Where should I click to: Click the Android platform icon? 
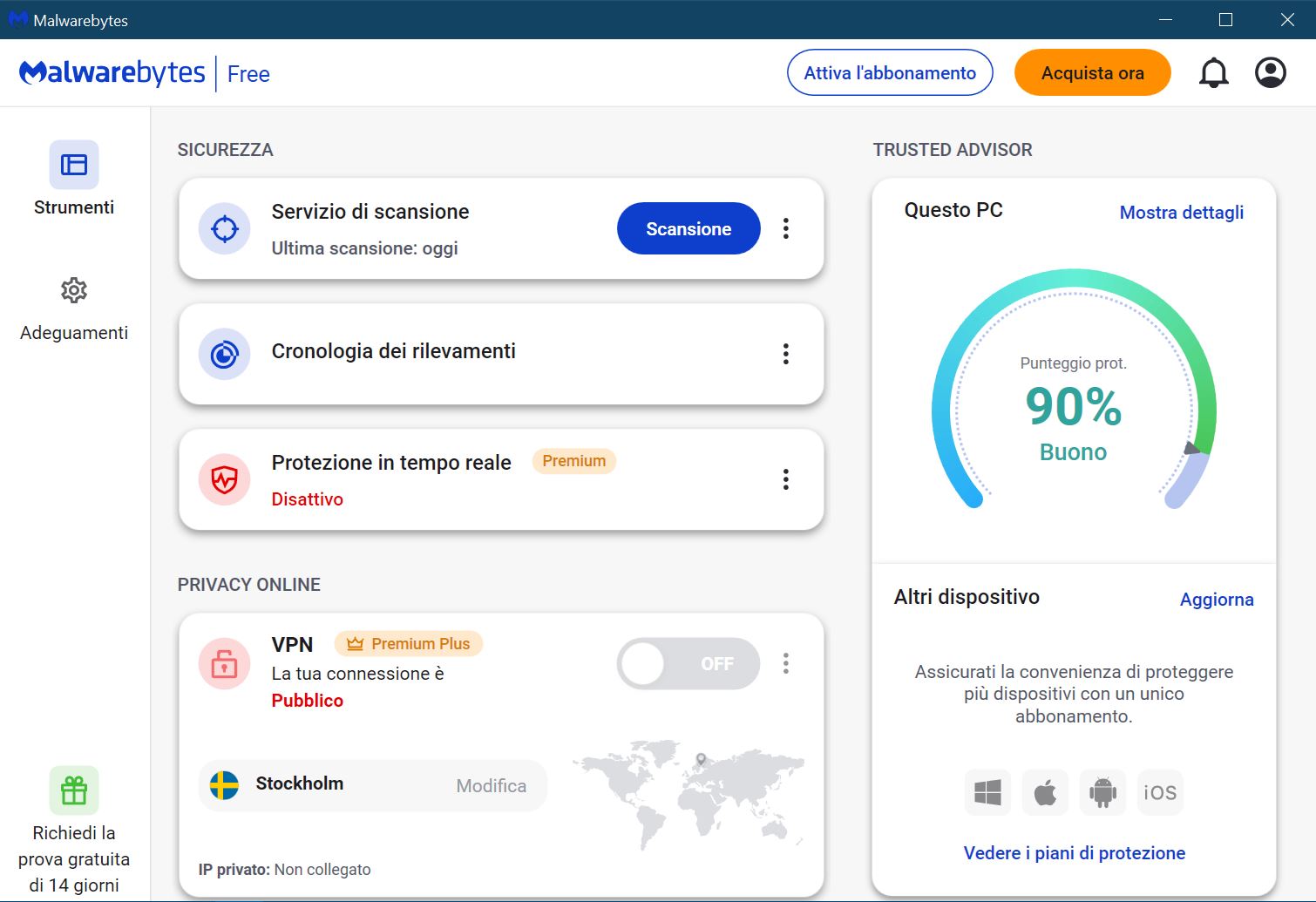1102,792
